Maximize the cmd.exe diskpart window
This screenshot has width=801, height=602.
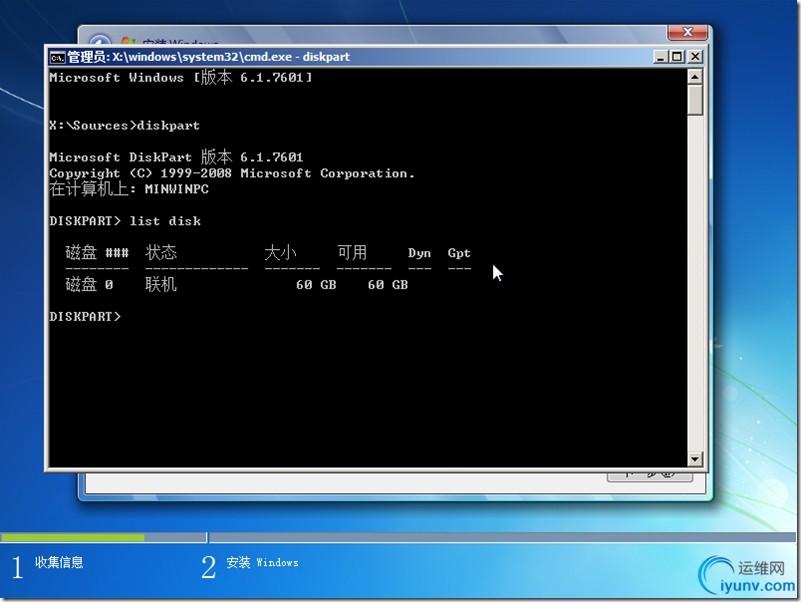coord(677,57)
